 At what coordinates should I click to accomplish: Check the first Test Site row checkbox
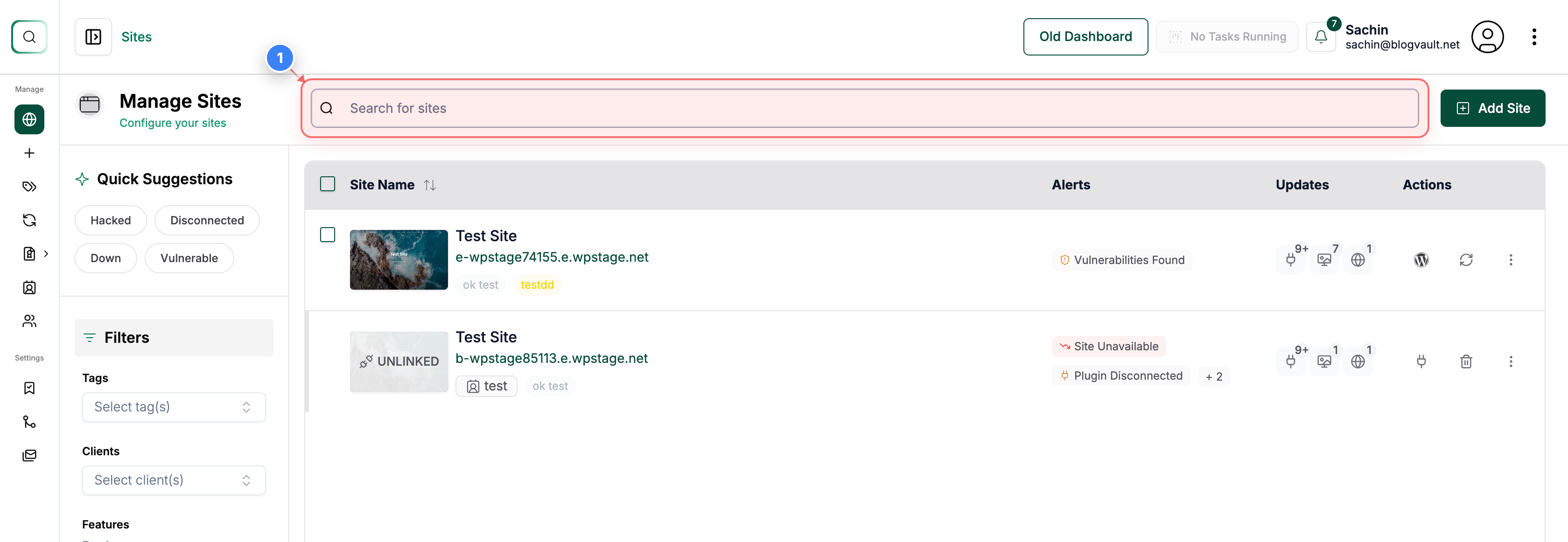tap(328, 234)
